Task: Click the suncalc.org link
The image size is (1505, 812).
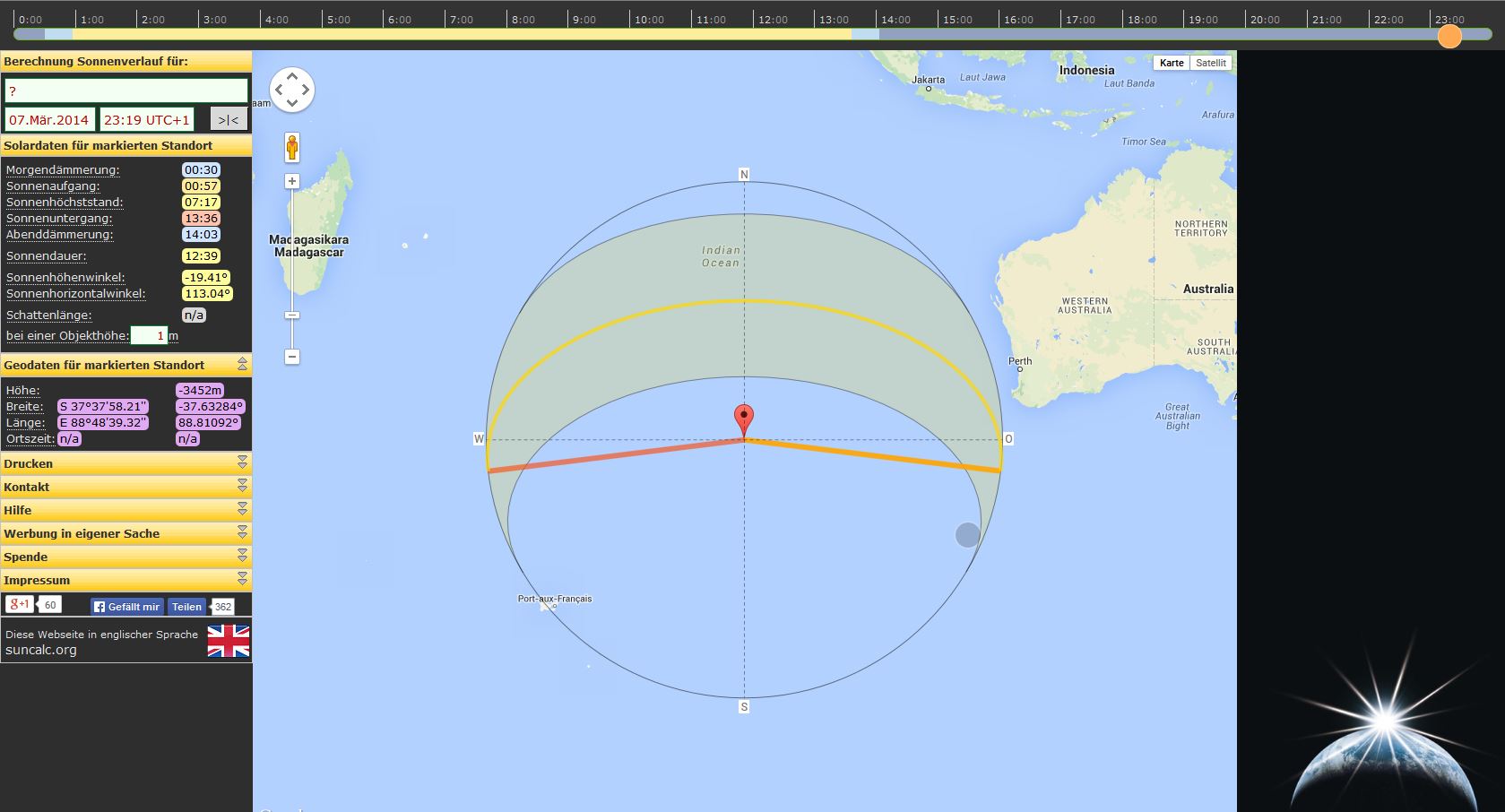Action: [x=41, y=650]
